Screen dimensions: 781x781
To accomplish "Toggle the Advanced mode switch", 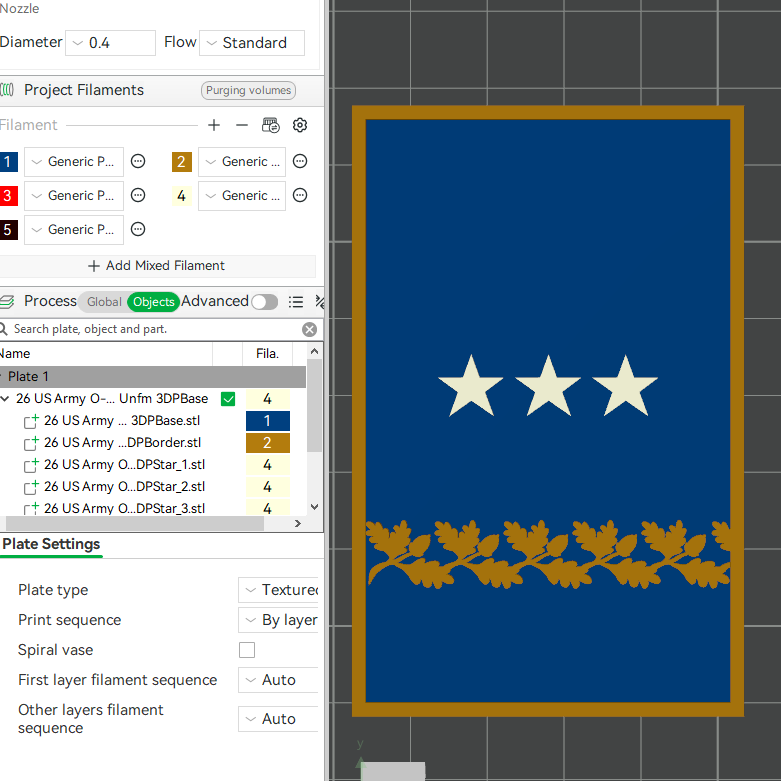I will [264, 302].
